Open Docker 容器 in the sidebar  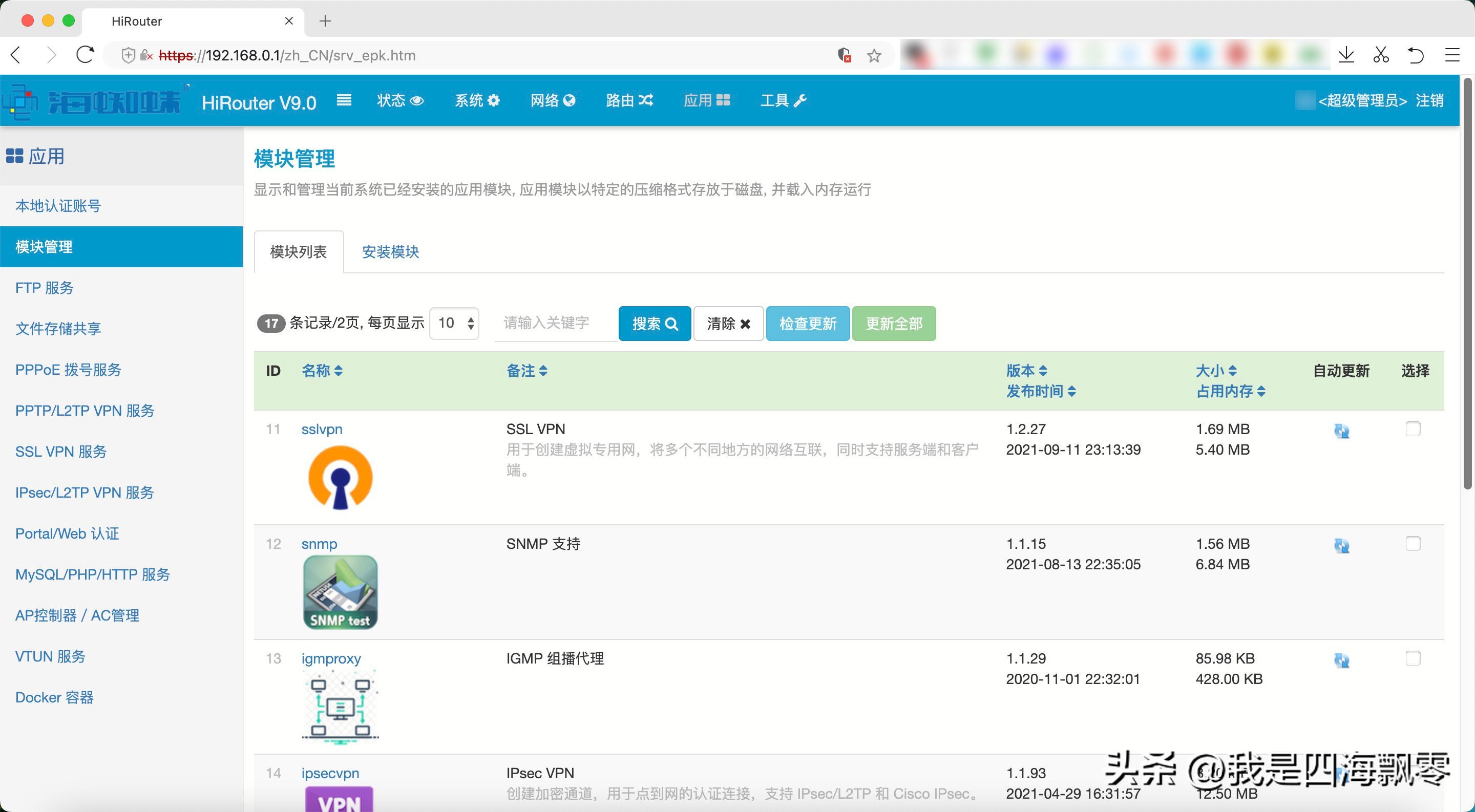(x=54, y=697)
